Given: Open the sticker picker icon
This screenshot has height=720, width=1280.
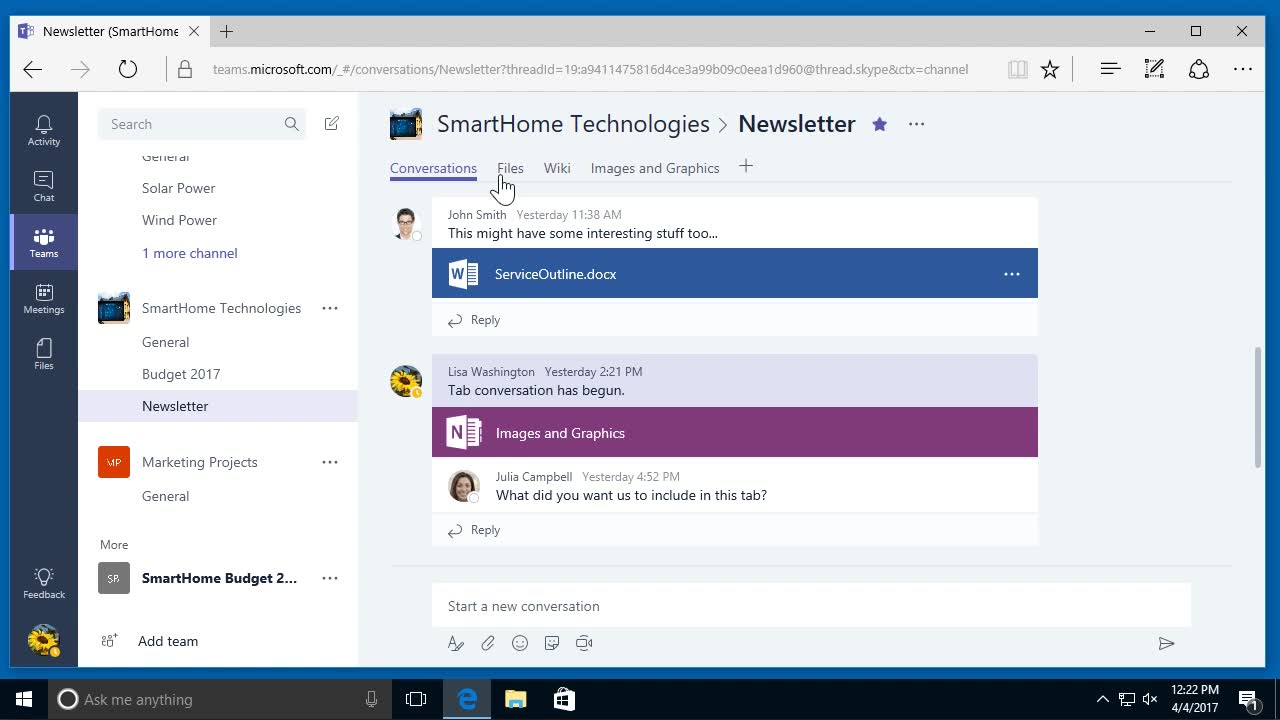Looking at the screenshot, I should 552,643.
